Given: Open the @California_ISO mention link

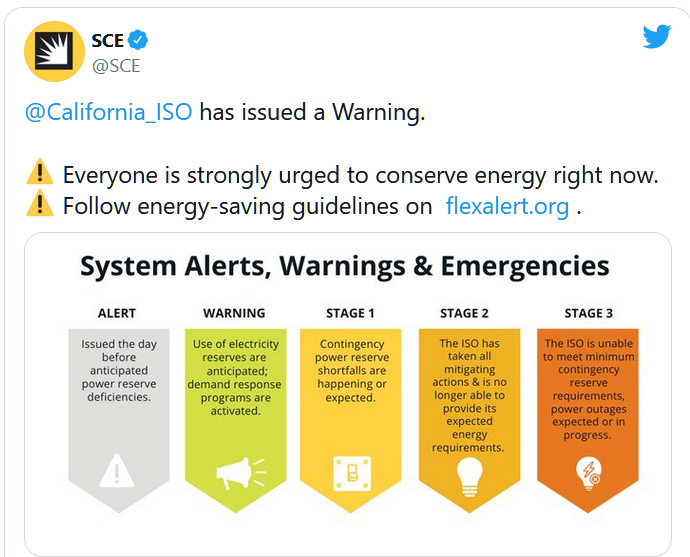Looking at the screenshot, I should 107,112.
